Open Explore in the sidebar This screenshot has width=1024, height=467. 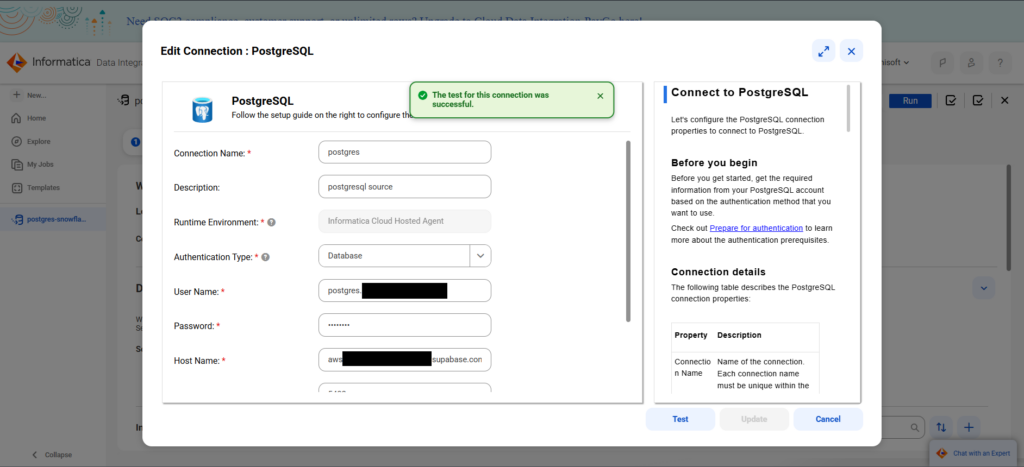[x=31, y=141]
